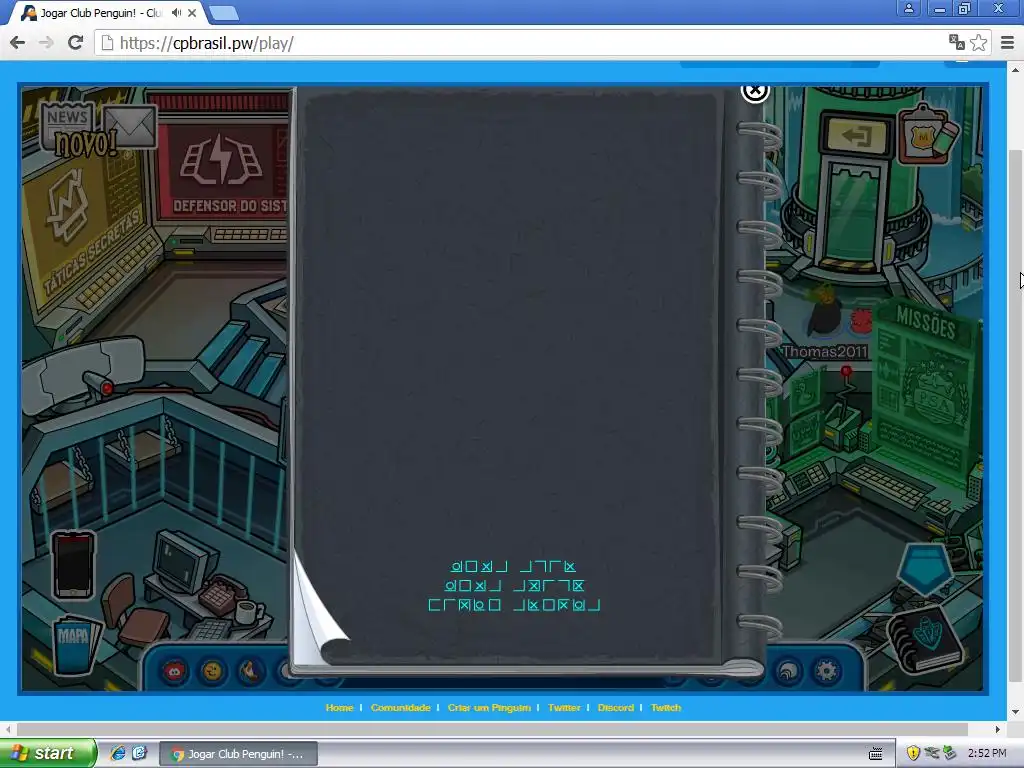Focus the cpbrasil.pw/play address bar
Screen dimensions: 1024x768
522,43
